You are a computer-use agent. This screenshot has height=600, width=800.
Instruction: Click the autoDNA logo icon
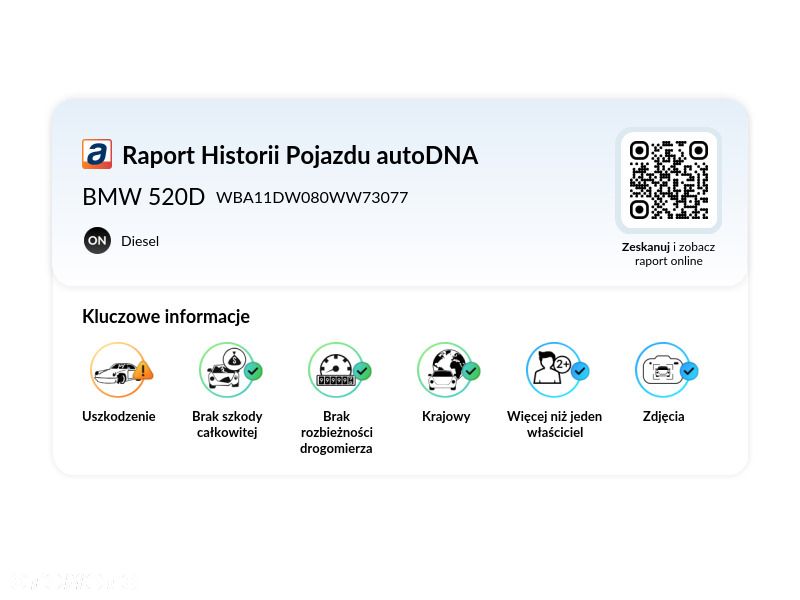(97, 154)
